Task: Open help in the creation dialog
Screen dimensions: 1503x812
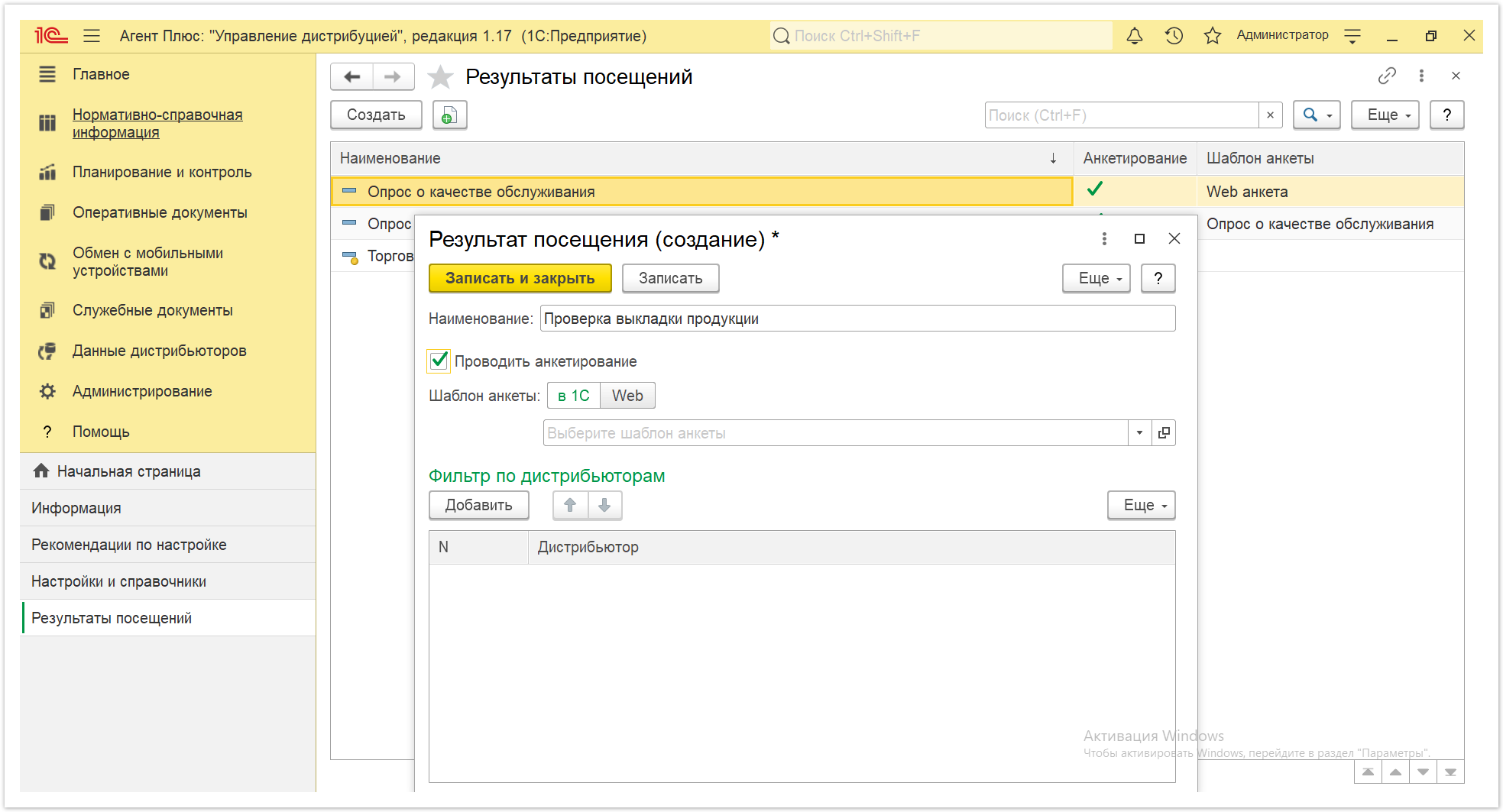Action: tap(1158, 278)
